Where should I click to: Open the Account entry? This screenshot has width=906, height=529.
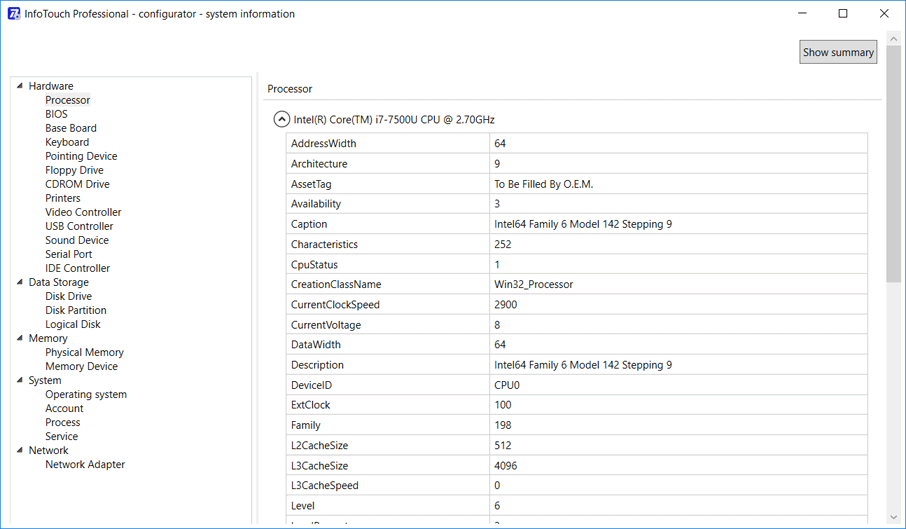coord(64,408)
